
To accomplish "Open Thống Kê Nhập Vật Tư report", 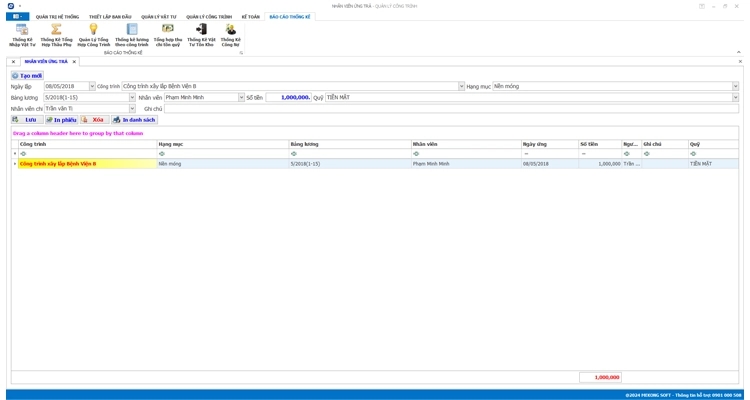I will (22, 35).
